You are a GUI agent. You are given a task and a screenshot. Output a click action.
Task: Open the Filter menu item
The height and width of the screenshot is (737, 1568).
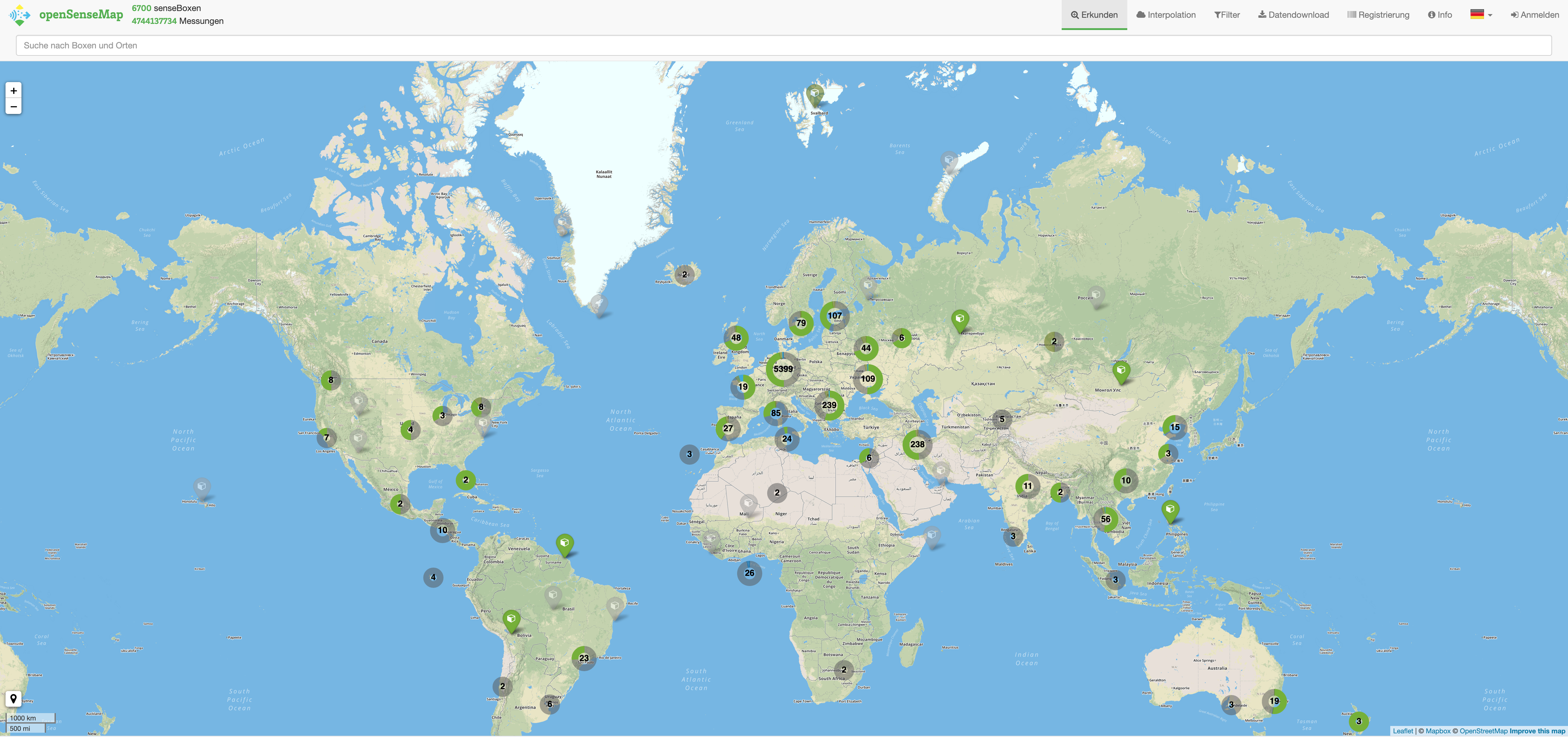1227,15
